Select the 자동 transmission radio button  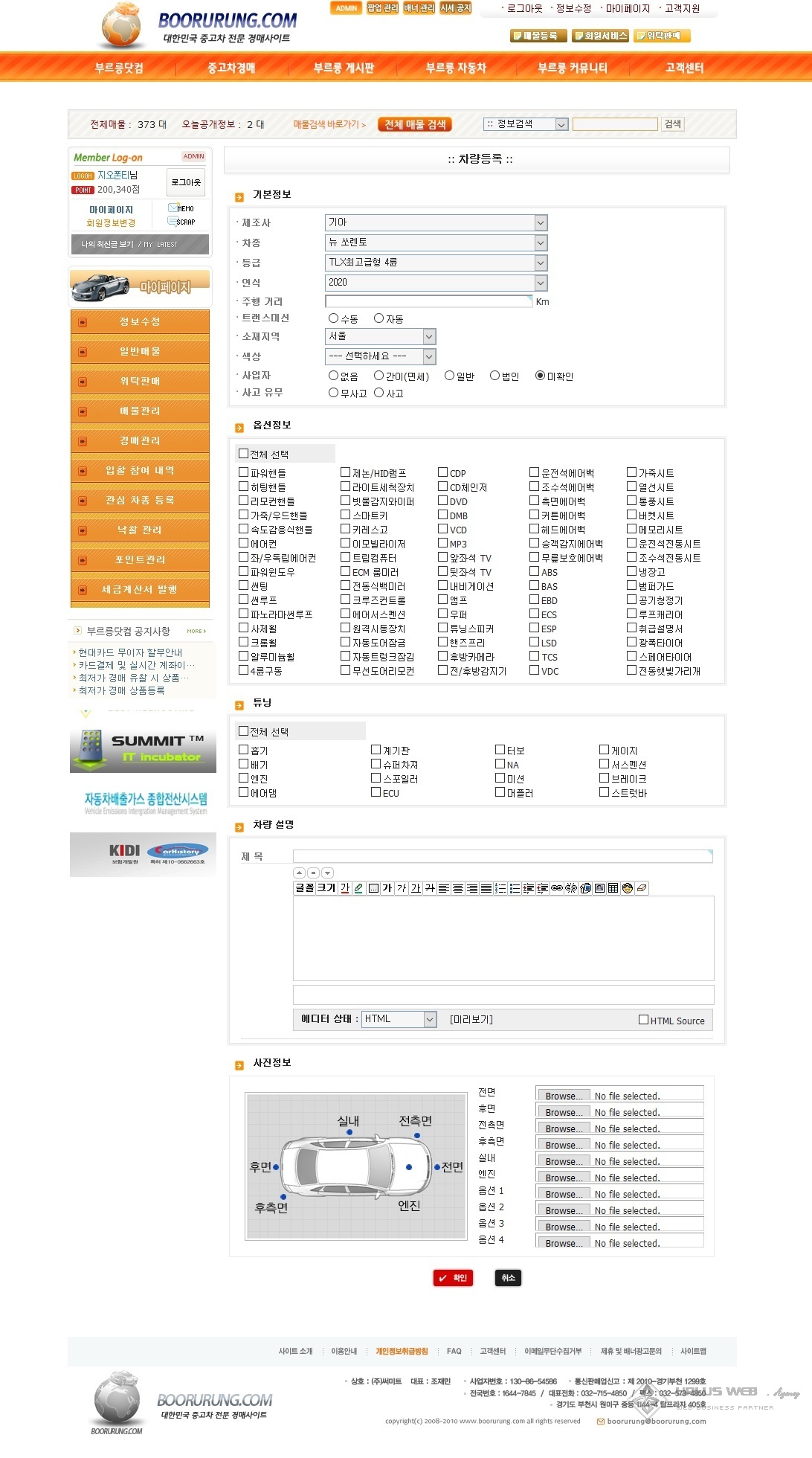click(x=378, y=318)
